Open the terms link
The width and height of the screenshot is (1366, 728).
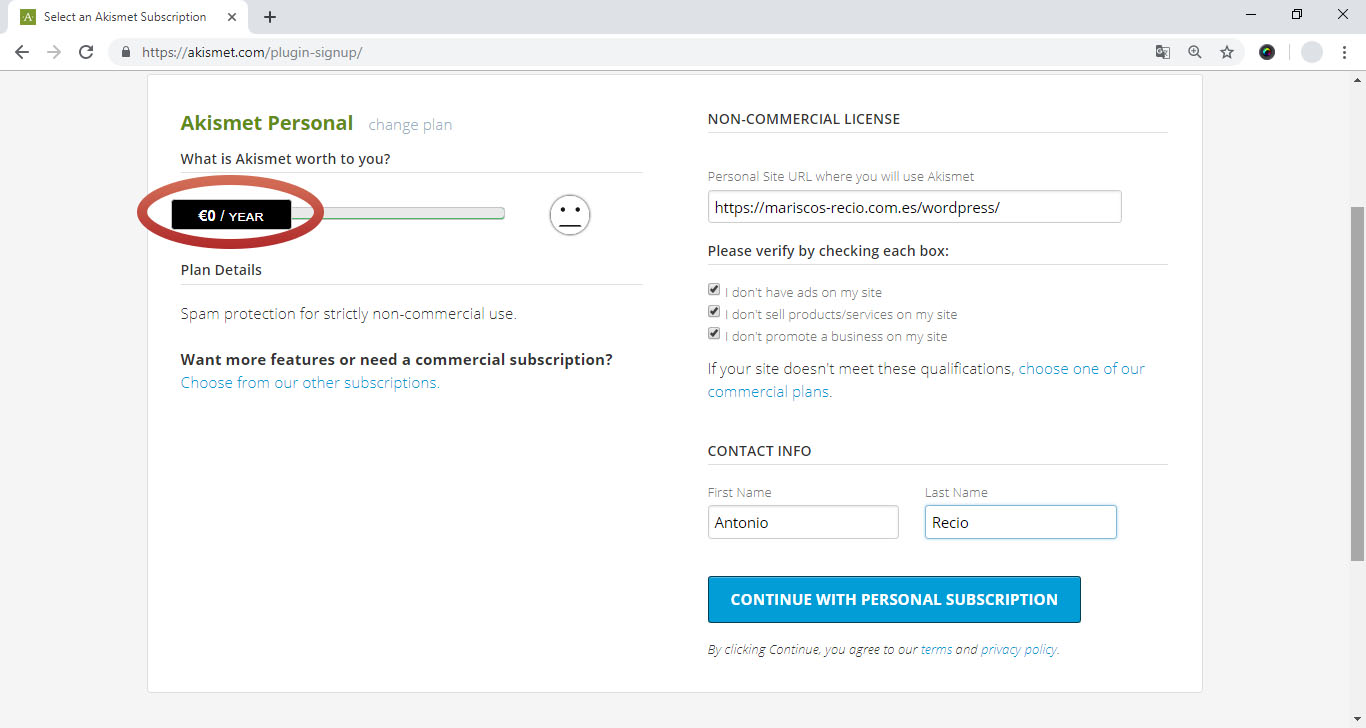pyautogui.click(x=936, y=650)
